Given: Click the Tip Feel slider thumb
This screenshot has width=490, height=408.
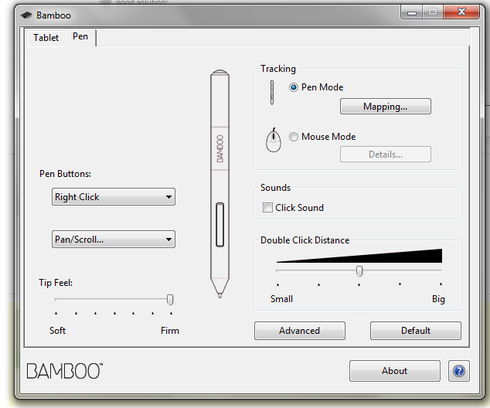Looking at the screenshot, I should click(x=170, y=299).
